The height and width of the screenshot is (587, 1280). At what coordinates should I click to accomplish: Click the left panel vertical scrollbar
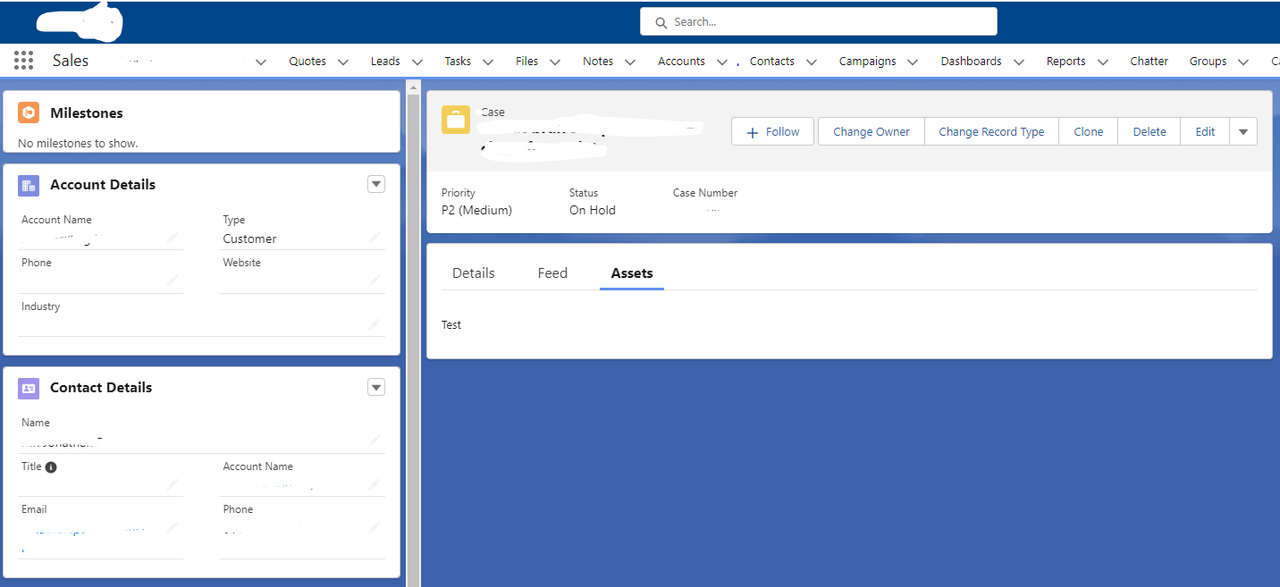pos(411,335)
